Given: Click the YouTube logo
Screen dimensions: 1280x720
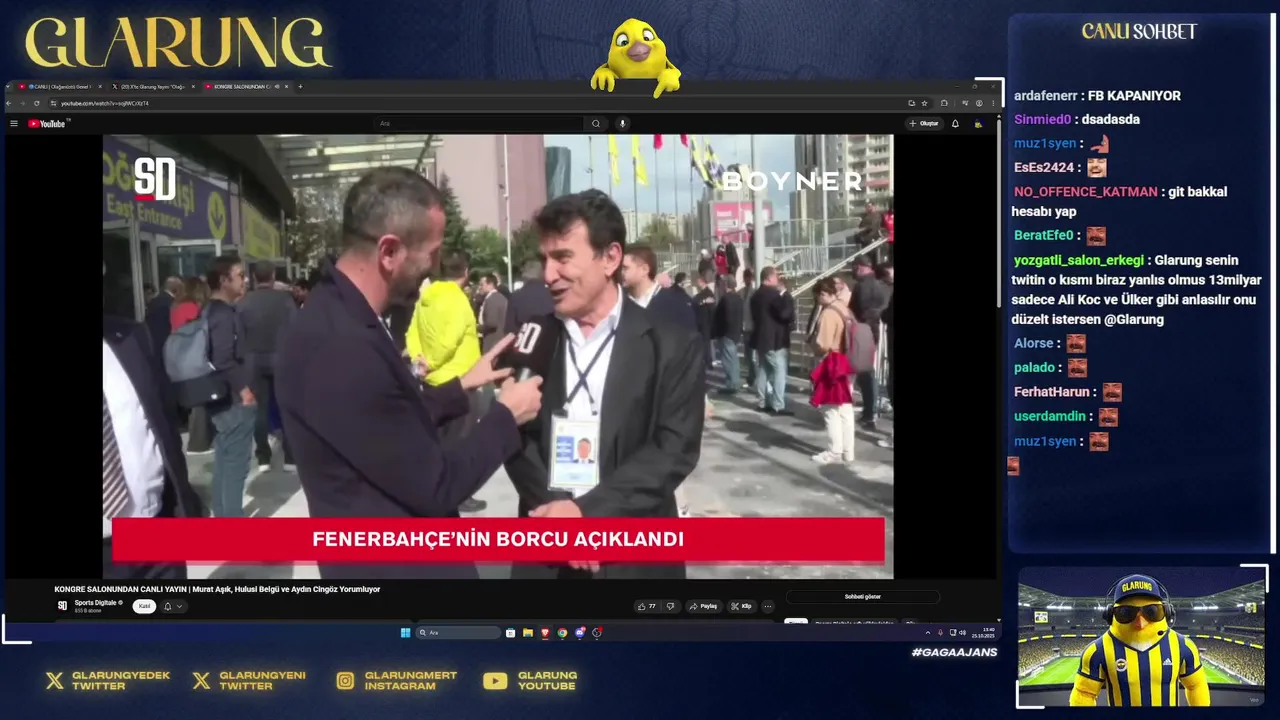Looking at the screenshot, I should [x=47, y=123].
